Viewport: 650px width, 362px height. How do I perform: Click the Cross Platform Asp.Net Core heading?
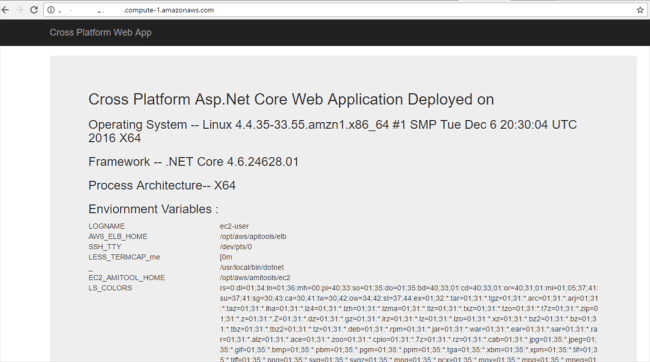291,100
